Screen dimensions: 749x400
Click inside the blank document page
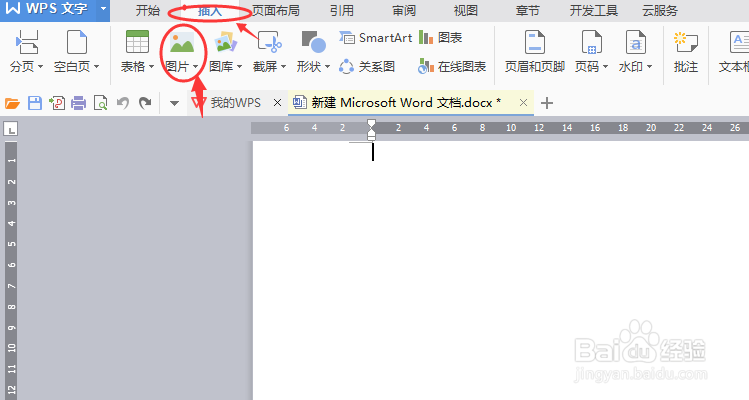pos(501,270)
